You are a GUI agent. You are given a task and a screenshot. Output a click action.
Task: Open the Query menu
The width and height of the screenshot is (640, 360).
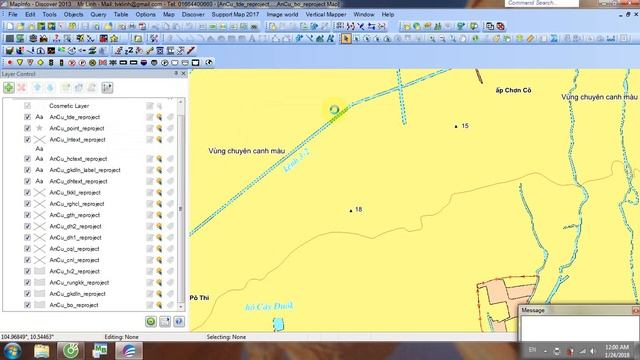98,14
